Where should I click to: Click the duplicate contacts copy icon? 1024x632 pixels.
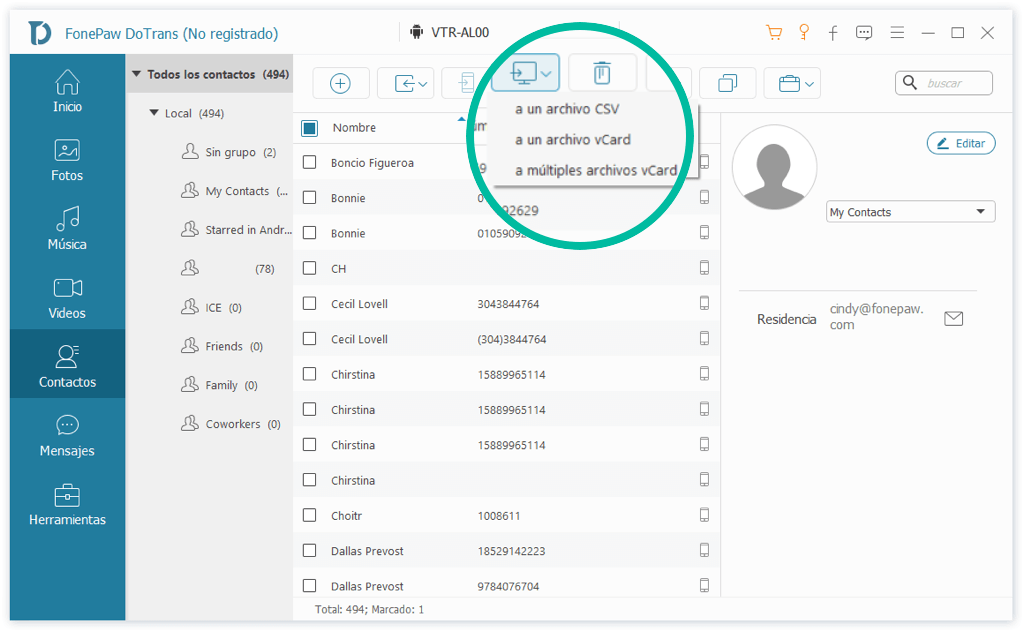(x=728, y=84)
